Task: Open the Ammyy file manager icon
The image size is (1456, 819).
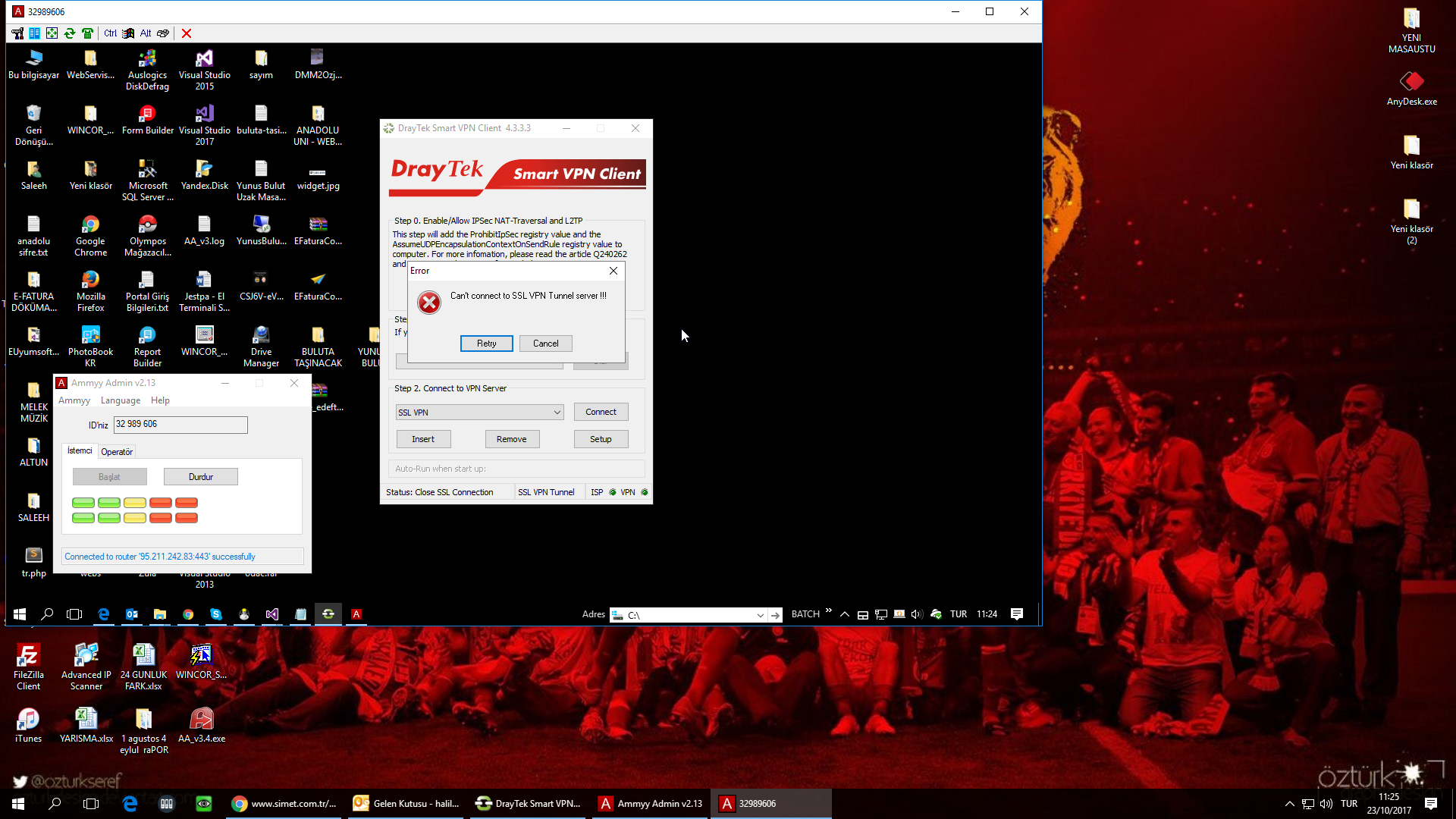Action: (x=34, y=33)
